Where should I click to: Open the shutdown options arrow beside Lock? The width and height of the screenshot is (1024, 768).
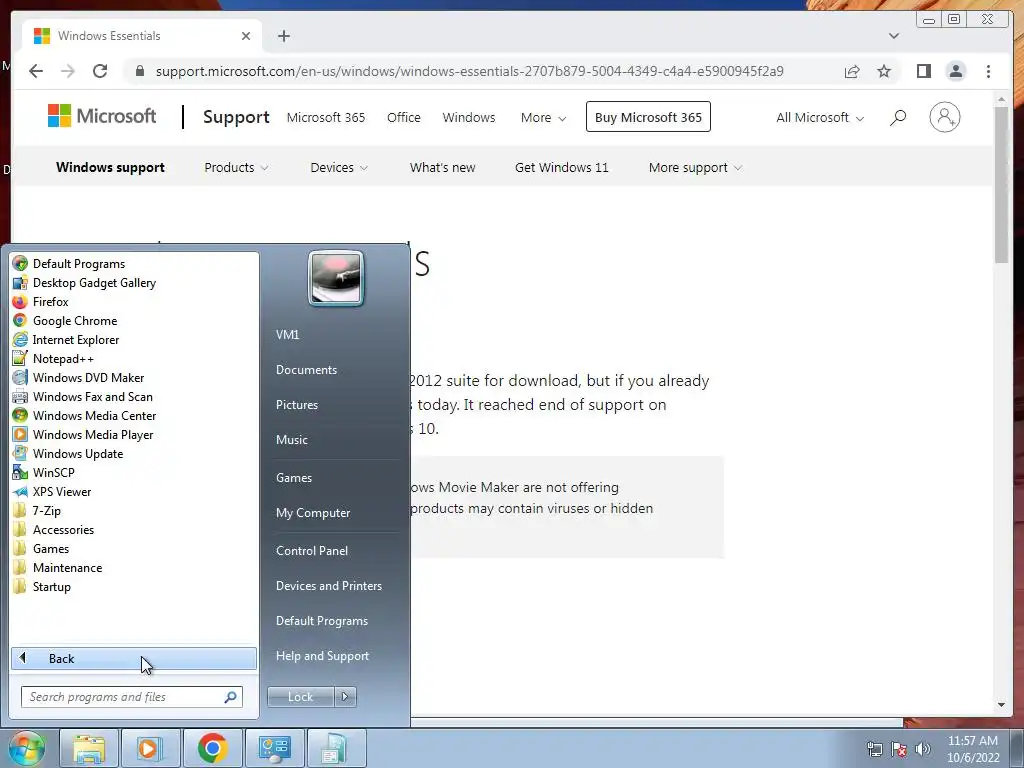[x=345, y=697]
